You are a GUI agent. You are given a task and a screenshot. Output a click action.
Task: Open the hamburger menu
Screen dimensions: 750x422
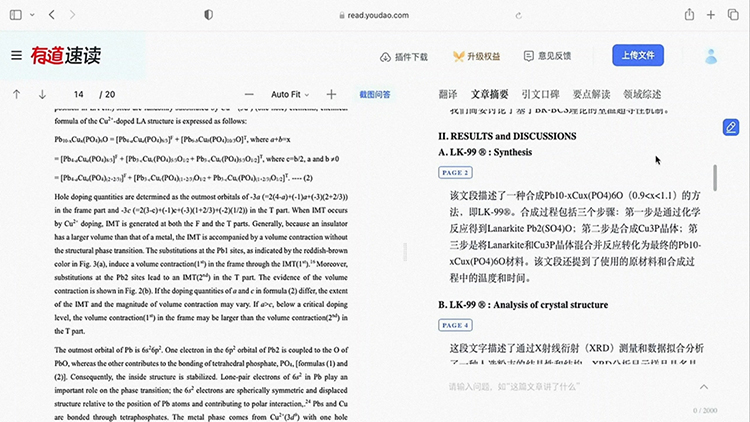[x=16, y=56]
